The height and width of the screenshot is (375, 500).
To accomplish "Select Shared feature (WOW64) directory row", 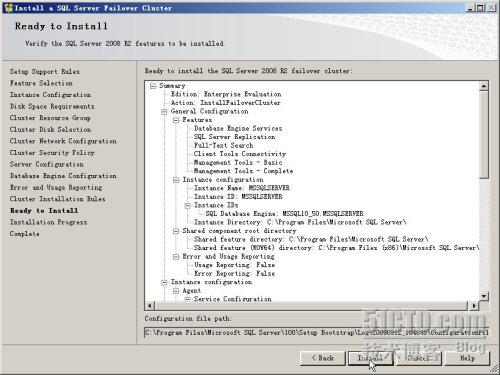I will coord(336,248).
